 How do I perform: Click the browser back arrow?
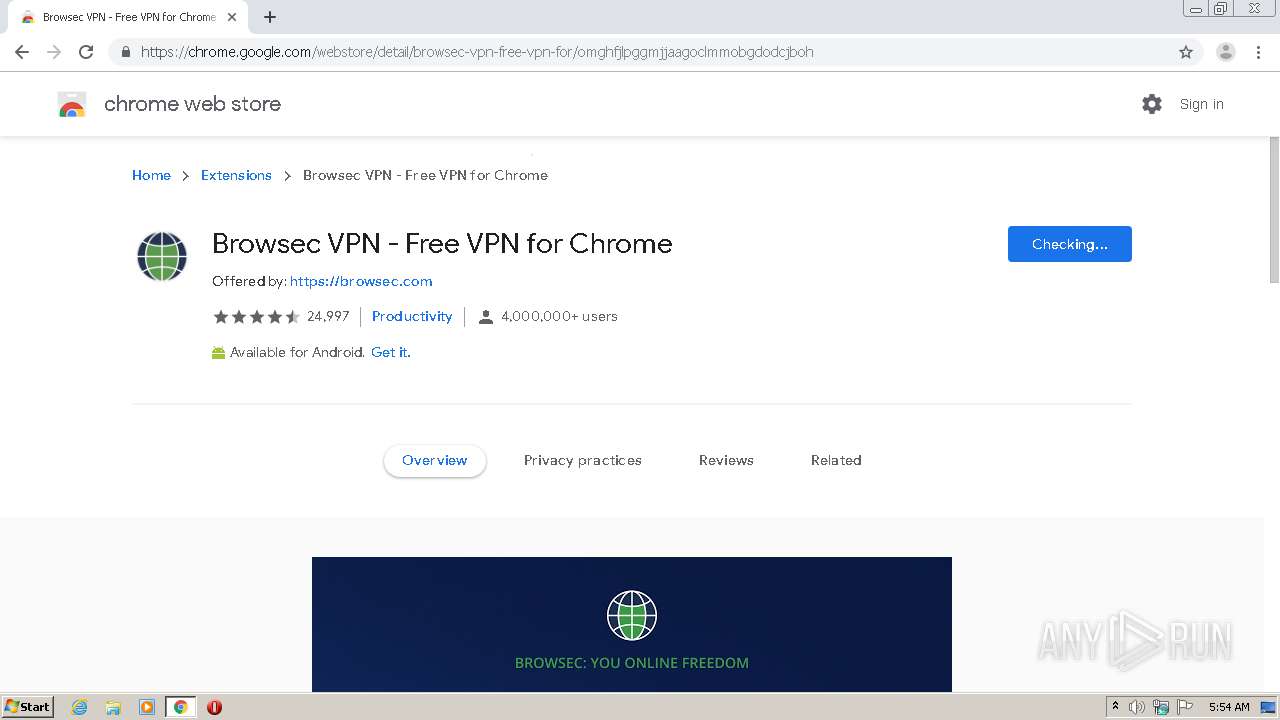tap(22, 52)
